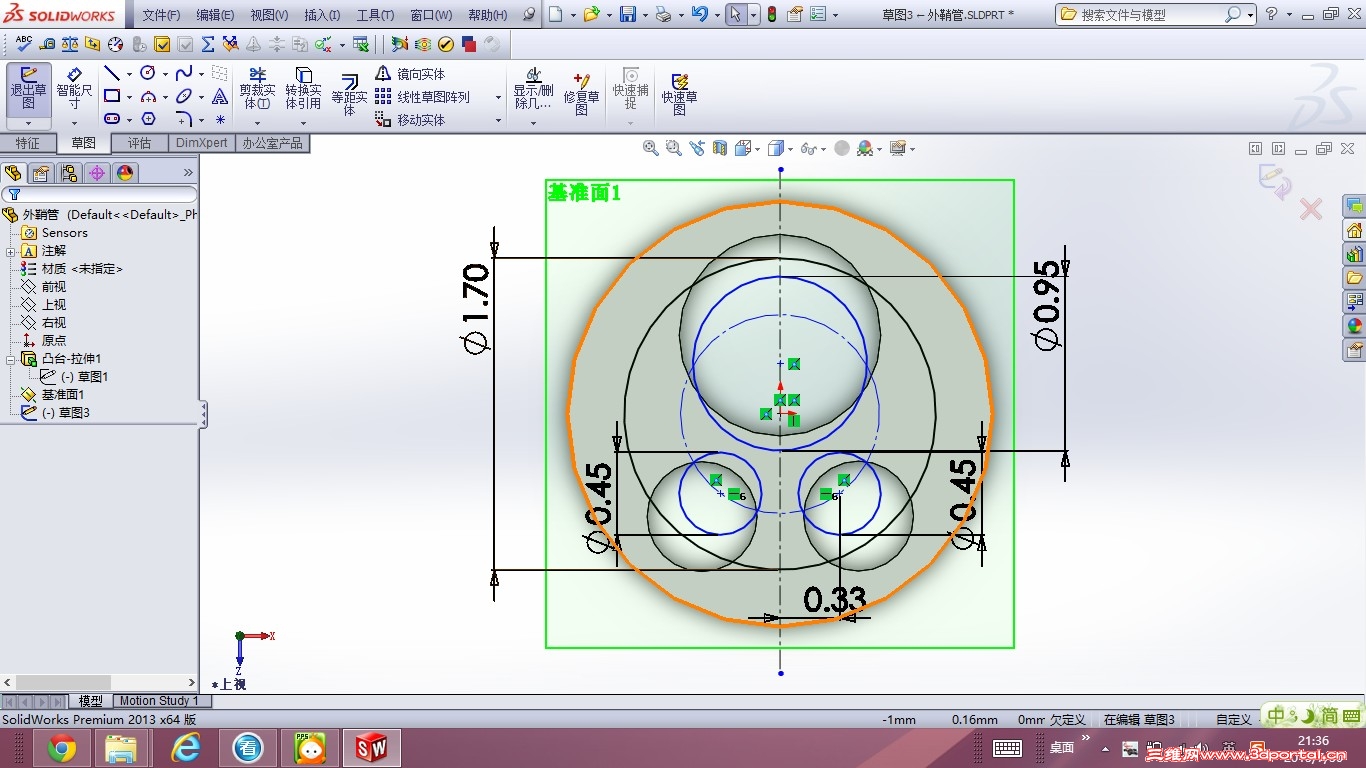Open Internet Explorer from the taskbar

tap(186, 747)
